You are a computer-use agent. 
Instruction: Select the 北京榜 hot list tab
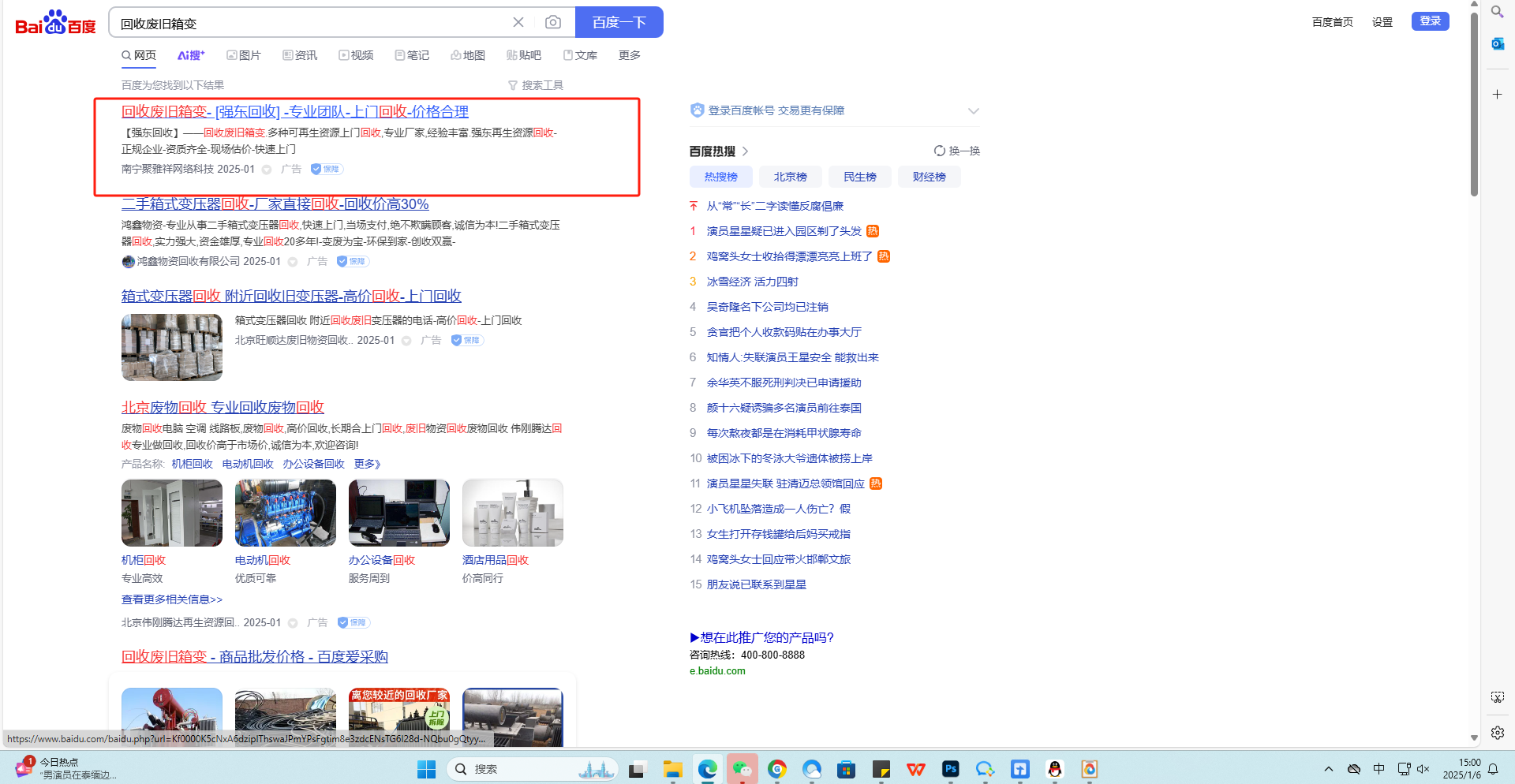click(790, 177)
